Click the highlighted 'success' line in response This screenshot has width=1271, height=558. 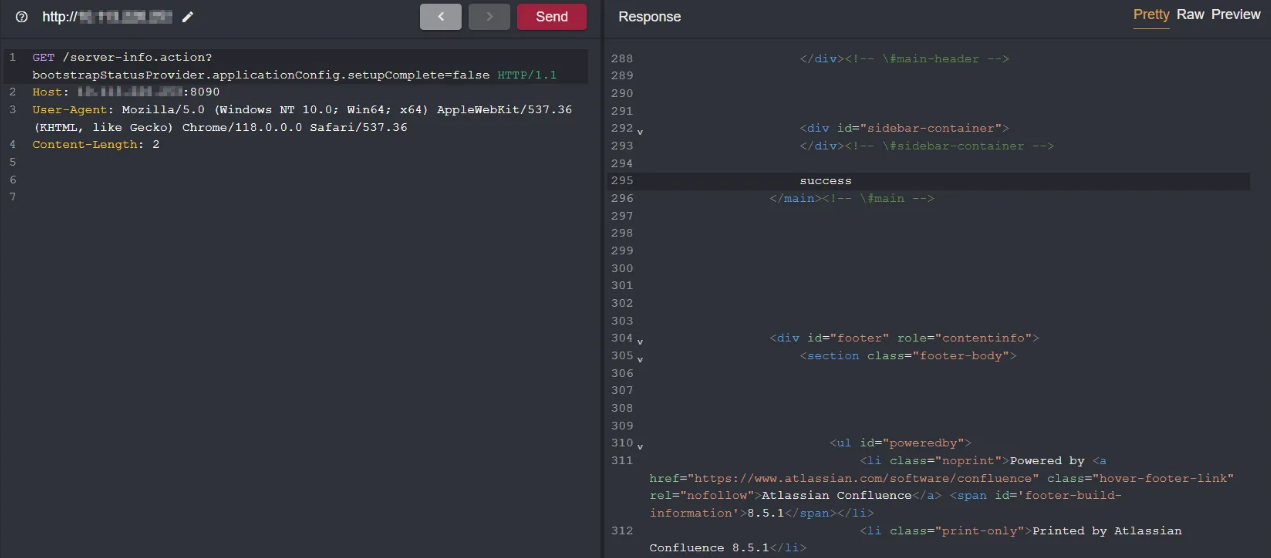(825, 181)
